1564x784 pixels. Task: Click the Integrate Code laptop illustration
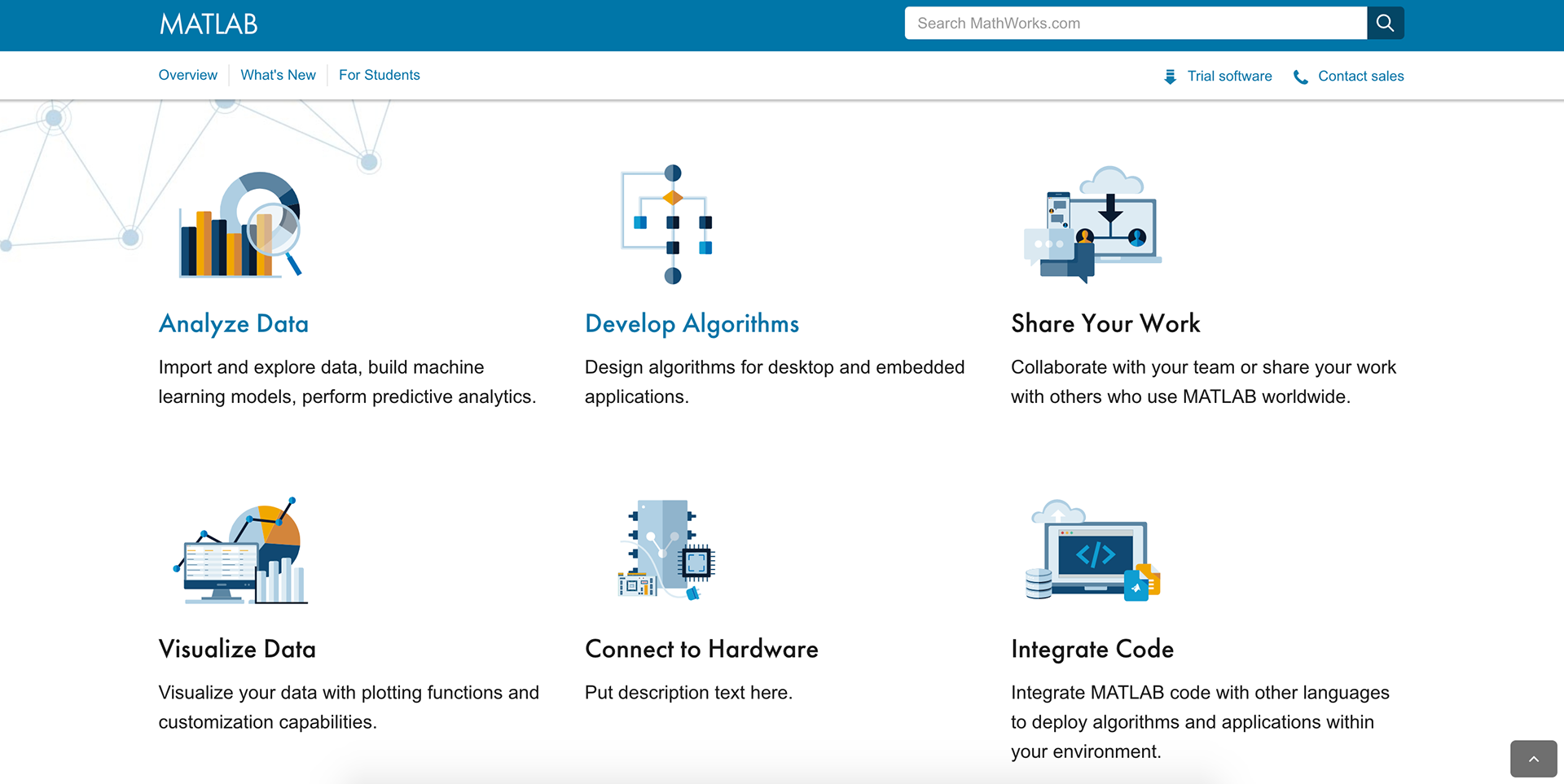click(1092, 550)
